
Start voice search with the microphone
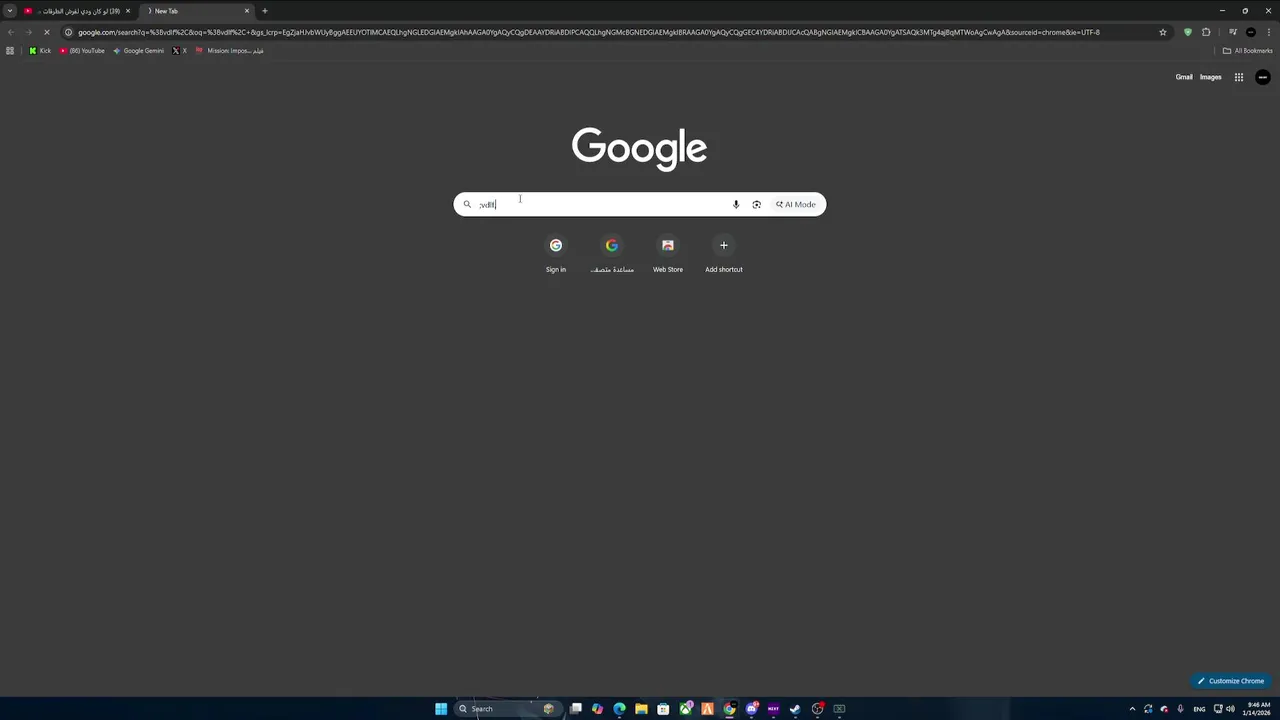[x=736, y=204]
